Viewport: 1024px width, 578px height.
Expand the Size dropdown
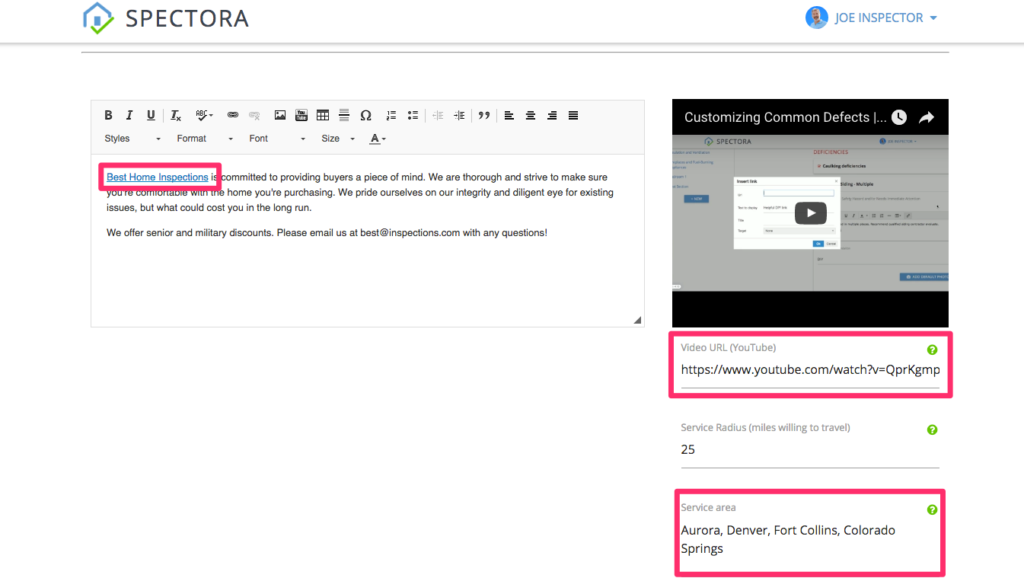point(336,138)
